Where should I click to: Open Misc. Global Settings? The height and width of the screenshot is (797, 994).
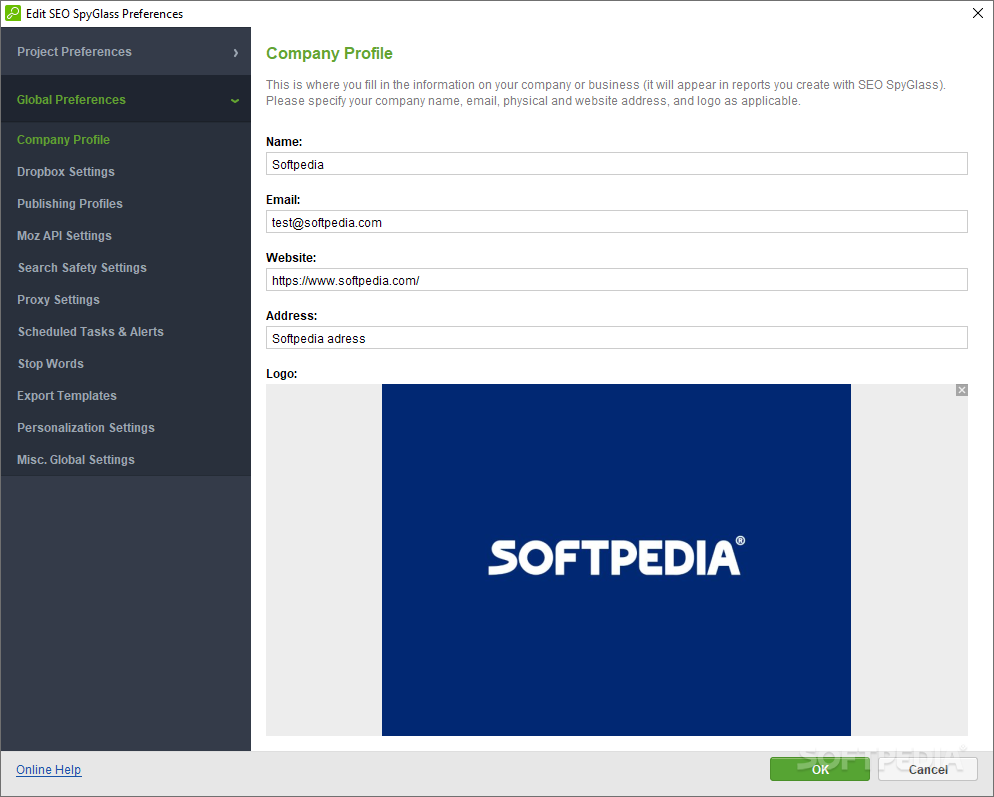tap(75, 460)
